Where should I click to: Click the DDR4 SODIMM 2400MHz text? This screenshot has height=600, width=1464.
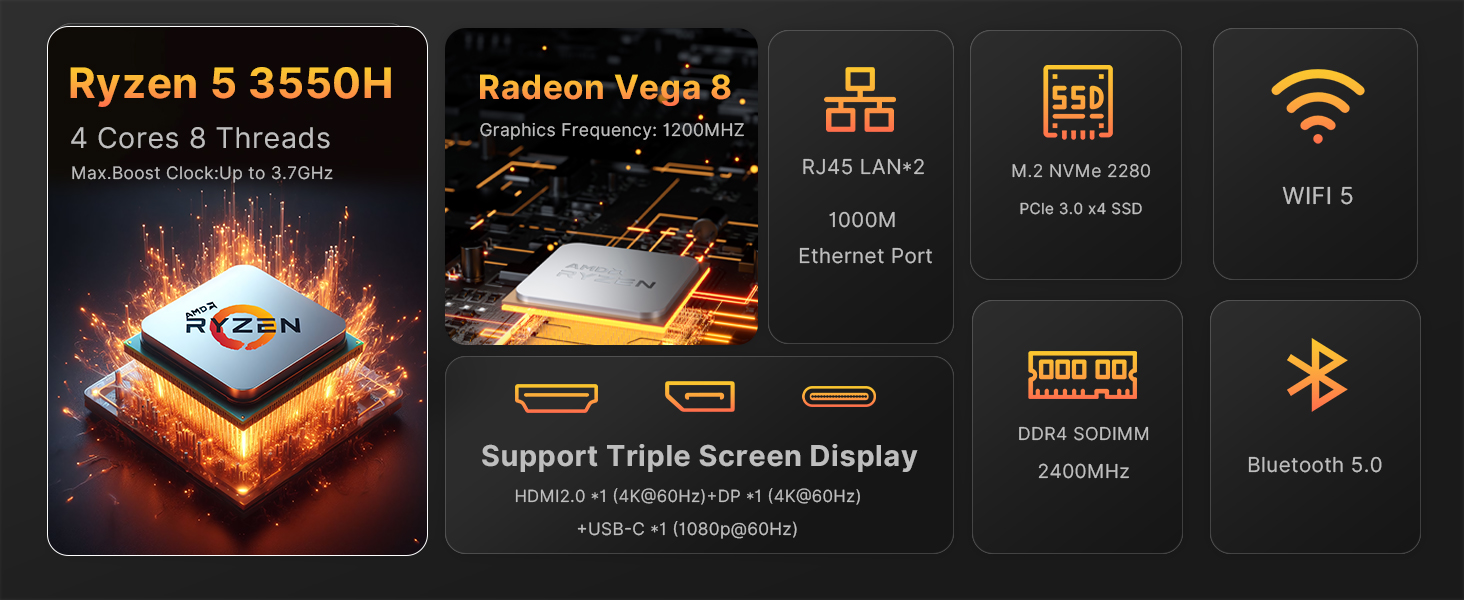point(1083,452)
